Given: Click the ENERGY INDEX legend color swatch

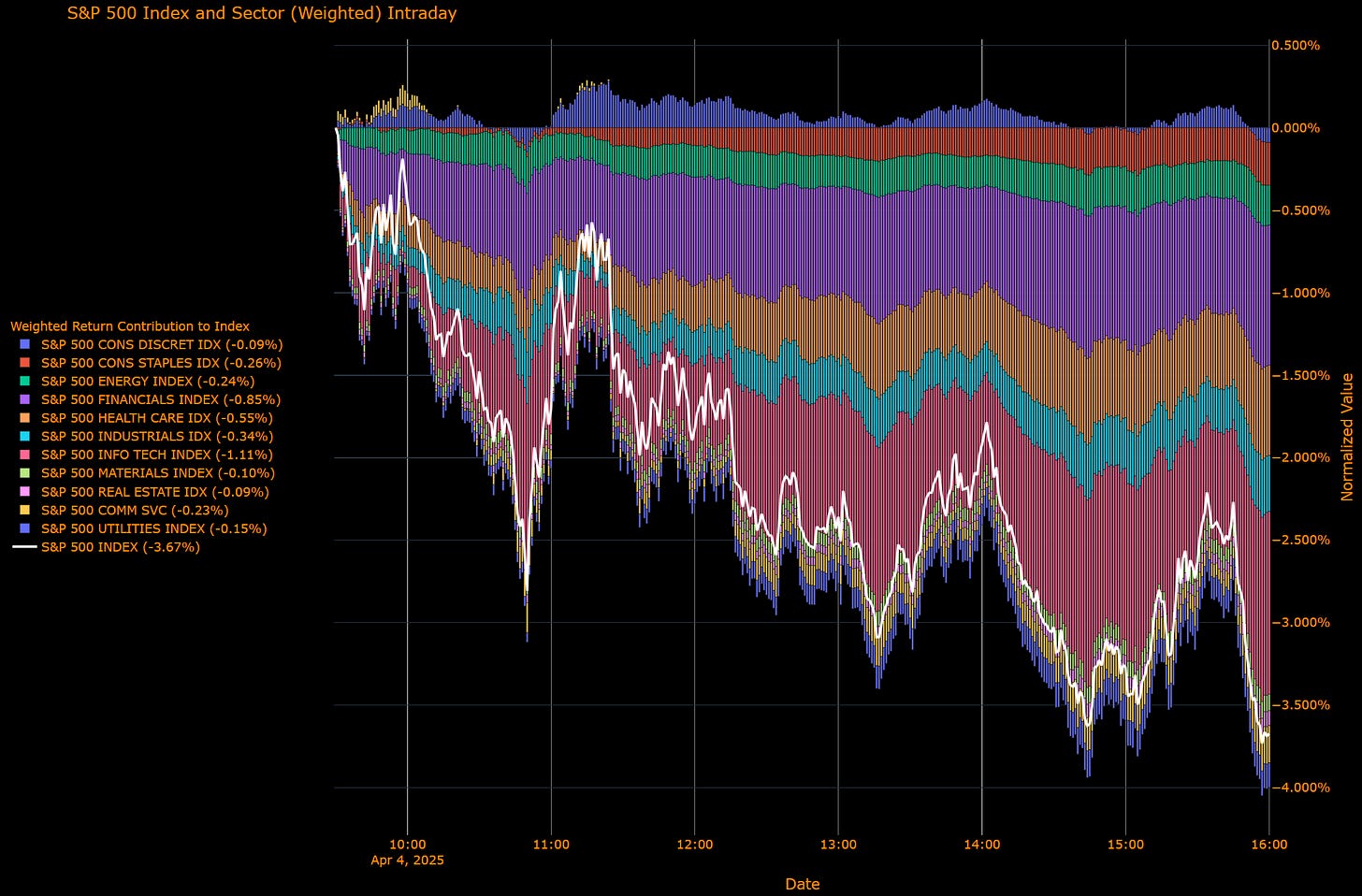Looking at the screenshot, I should point(24,382).
